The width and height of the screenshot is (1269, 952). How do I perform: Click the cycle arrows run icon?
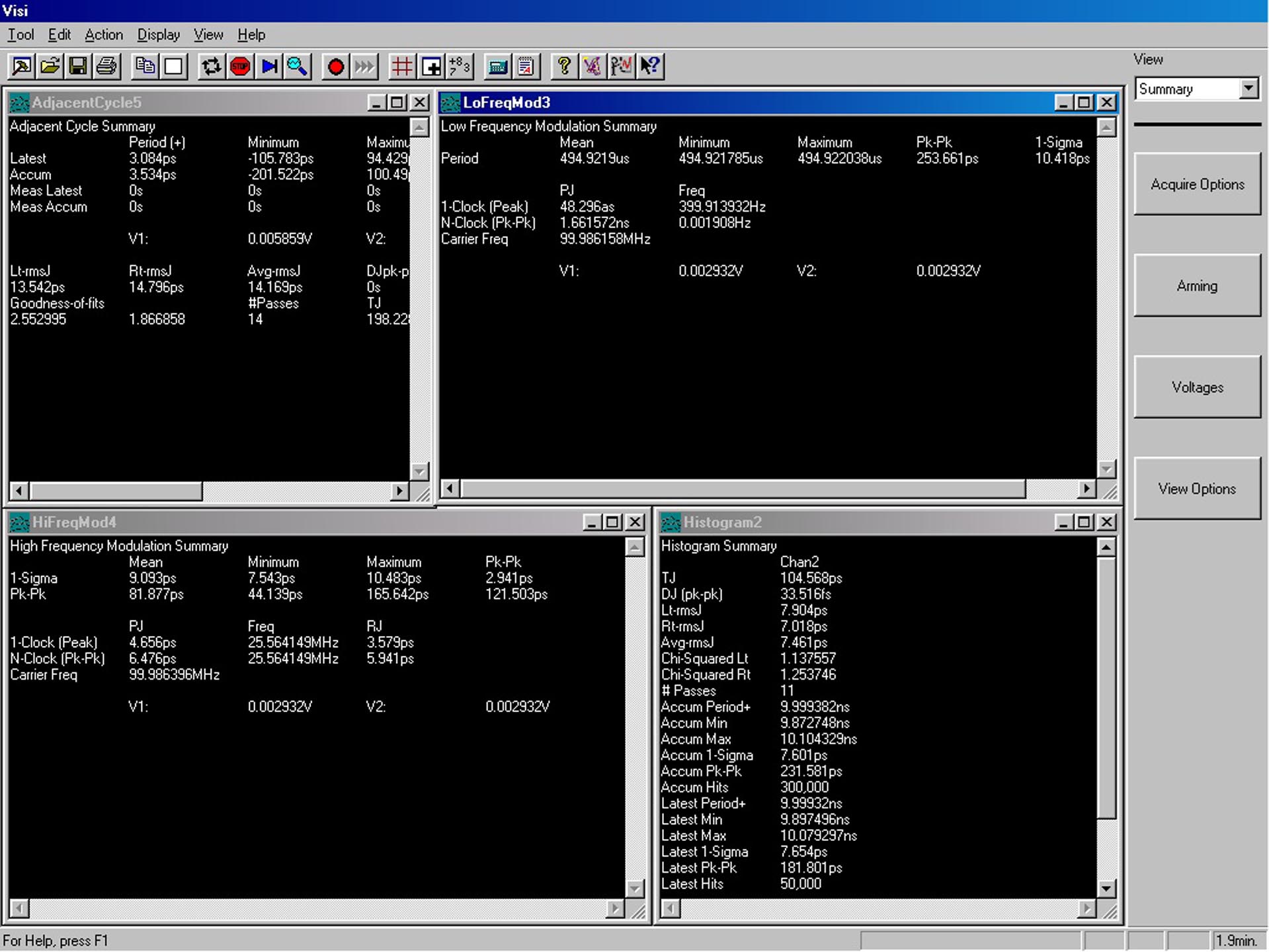click(212, 66)
